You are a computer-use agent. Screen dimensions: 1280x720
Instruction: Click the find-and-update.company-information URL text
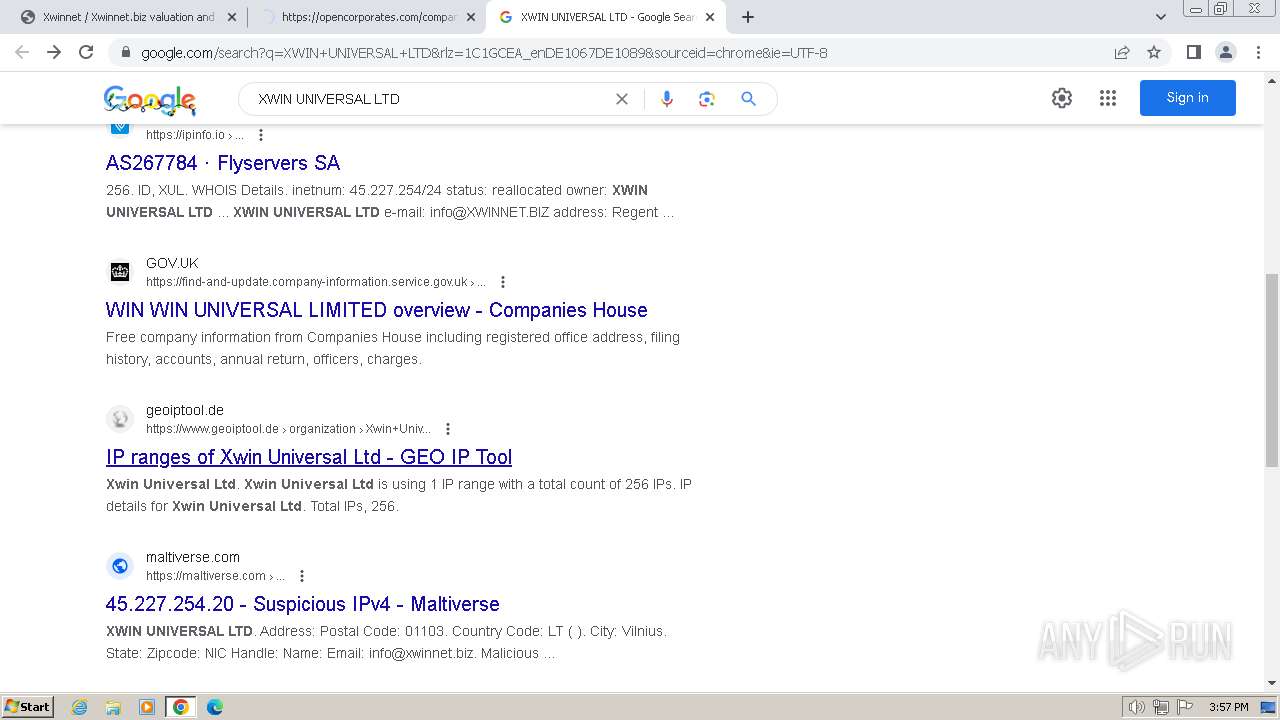[316, 282]
